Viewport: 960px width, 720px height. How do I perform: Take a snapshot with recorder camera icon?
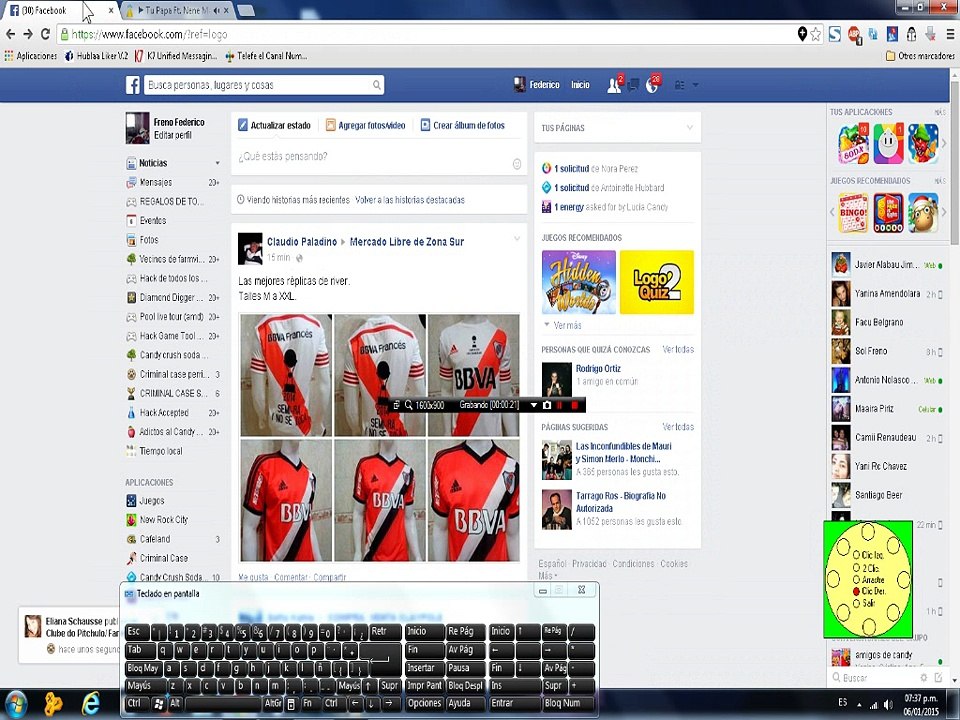547,405
